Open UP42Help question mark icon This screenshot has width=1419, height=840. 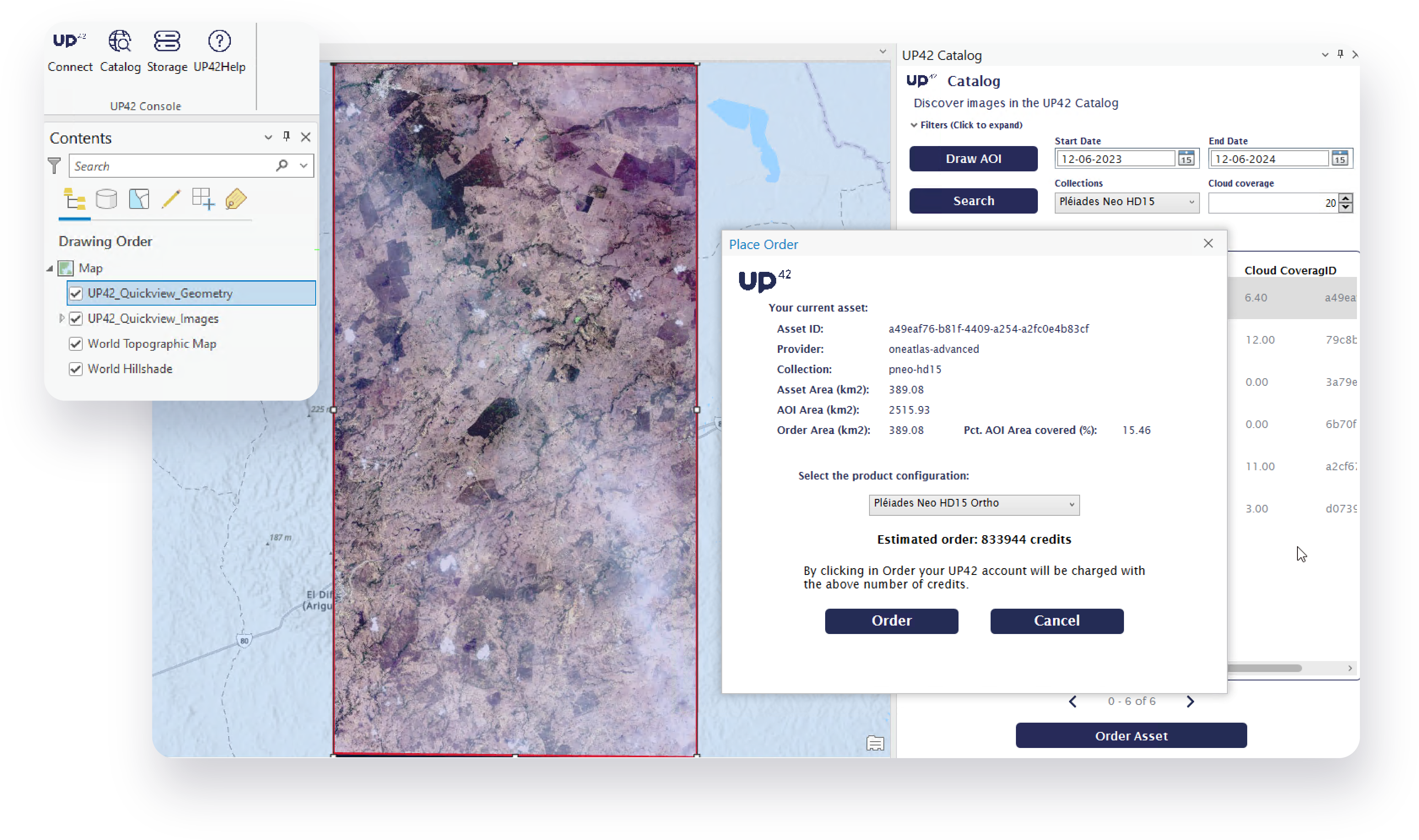coord(219,50)
